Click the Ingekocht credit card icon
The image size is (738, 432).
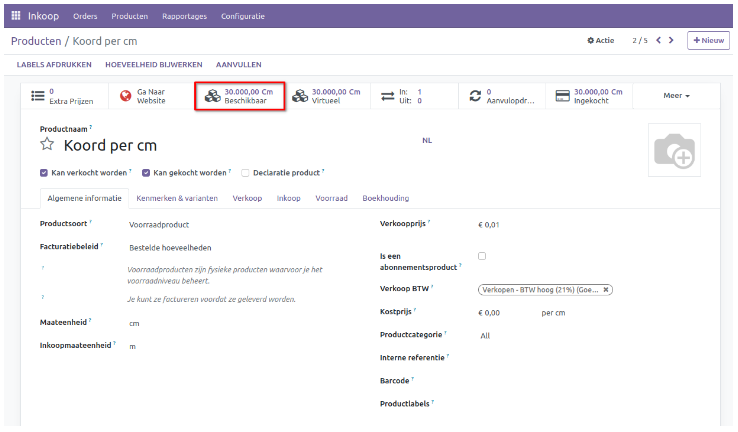pyautogui.click(x=562, y=96)
